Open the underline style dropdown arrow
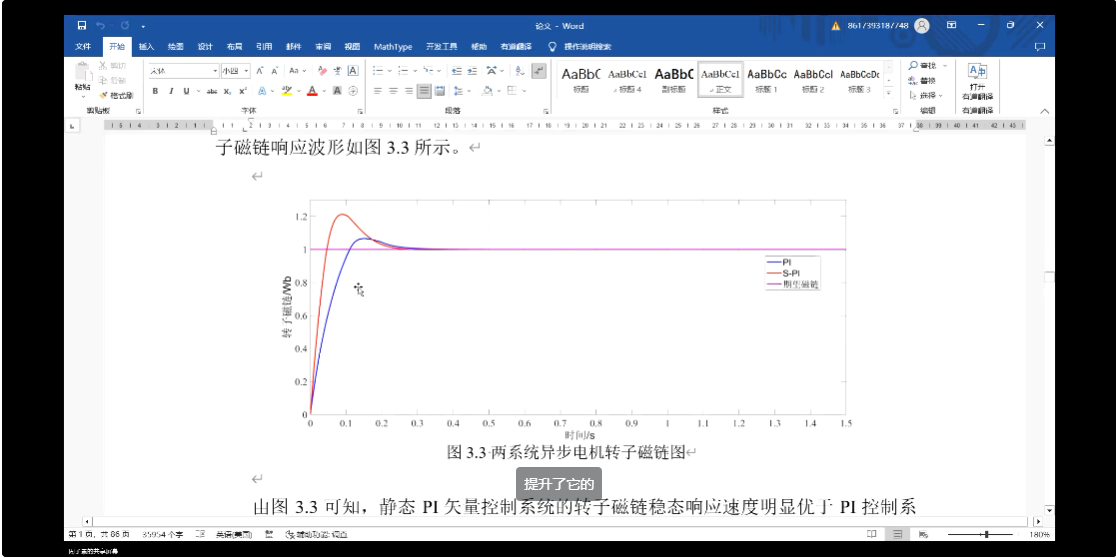Viewport: 1116px width, 558px height. (x=197, y=91)
